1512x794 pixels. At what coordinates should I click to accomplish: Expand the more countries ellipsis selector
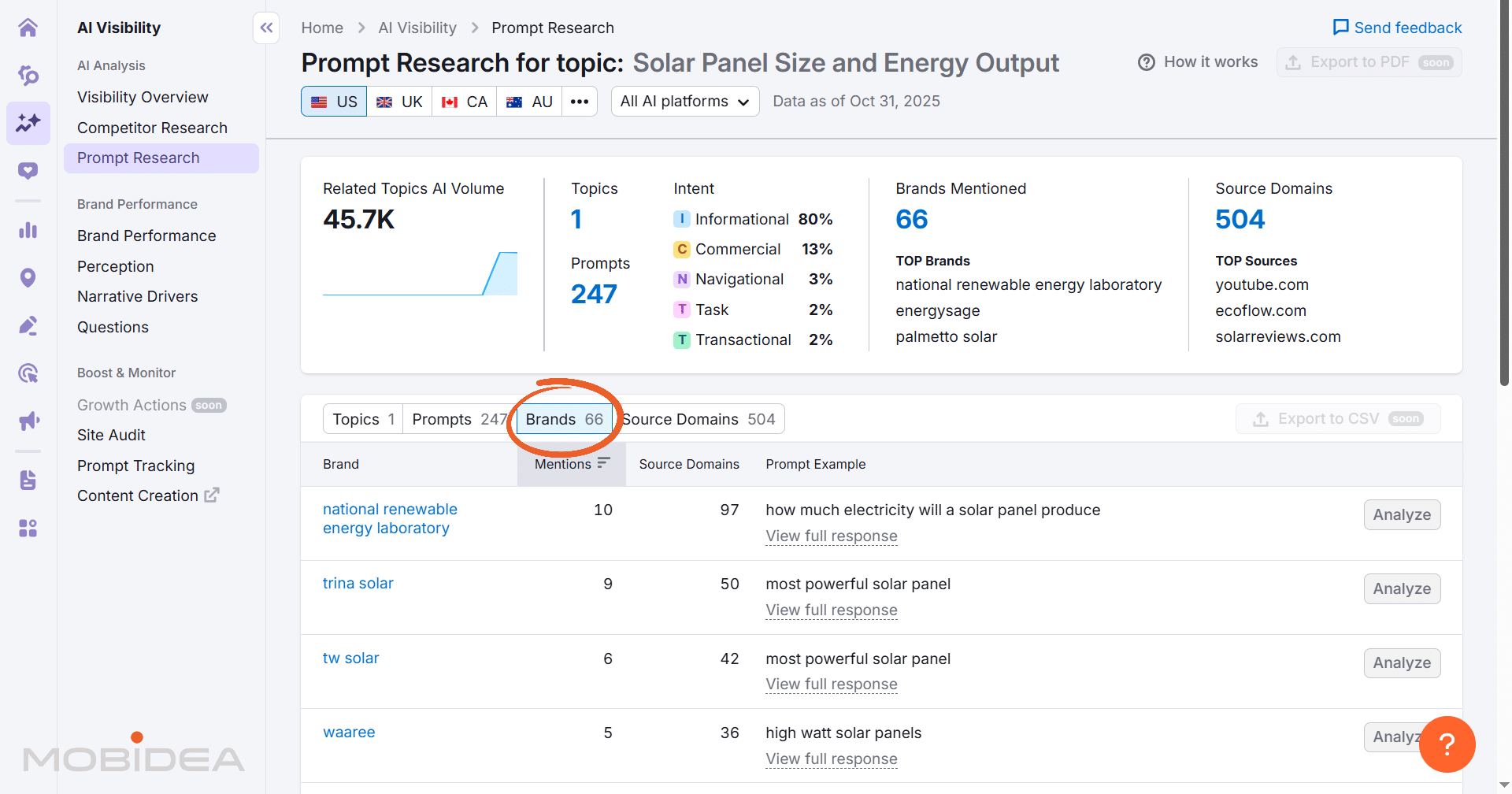tap(580, 101)
